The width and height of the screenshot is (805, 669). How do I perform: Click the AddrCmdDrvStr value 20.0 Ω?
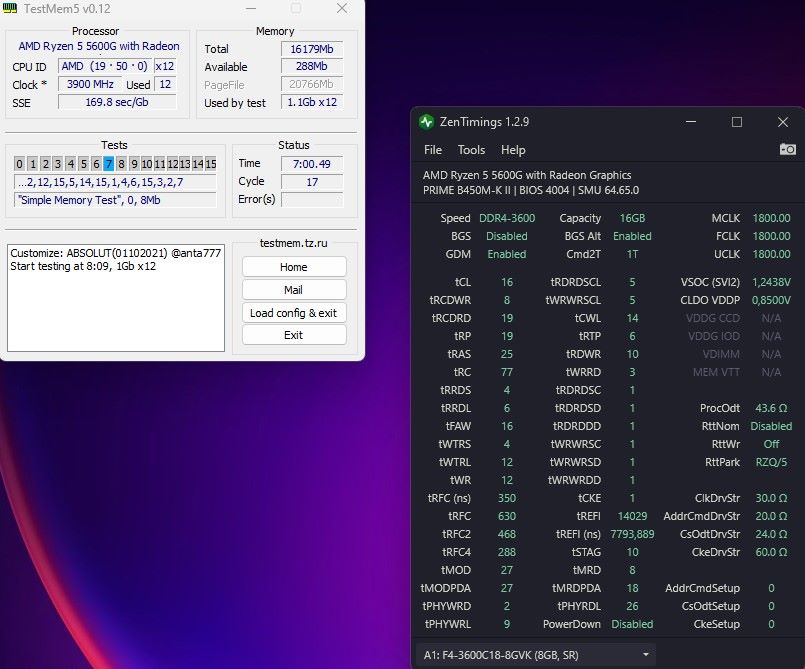[771, 516]
